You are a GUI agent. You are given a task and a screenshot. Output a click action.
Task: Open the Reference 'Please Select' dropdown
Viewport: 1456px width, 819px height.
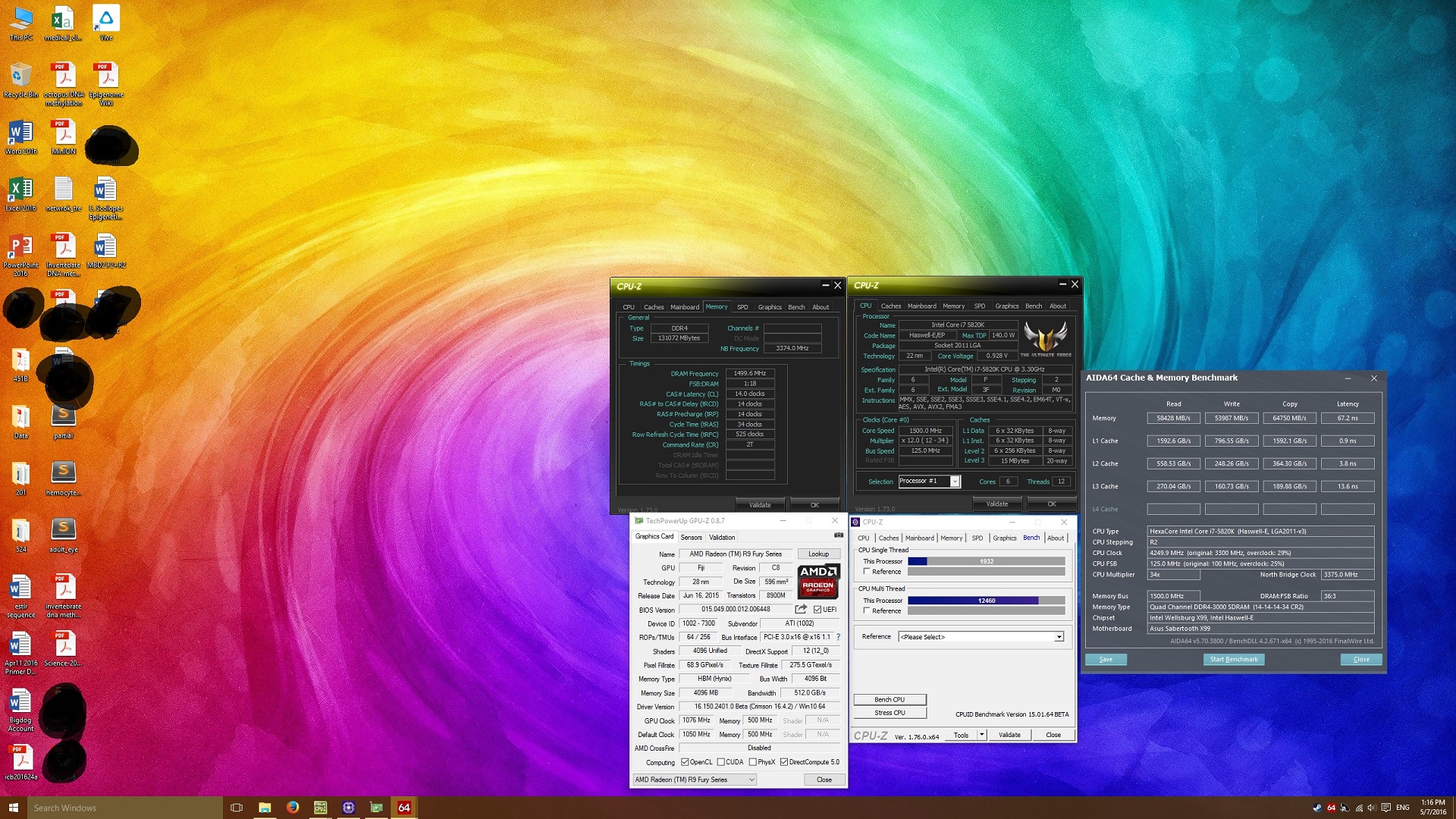coord(981,637)
